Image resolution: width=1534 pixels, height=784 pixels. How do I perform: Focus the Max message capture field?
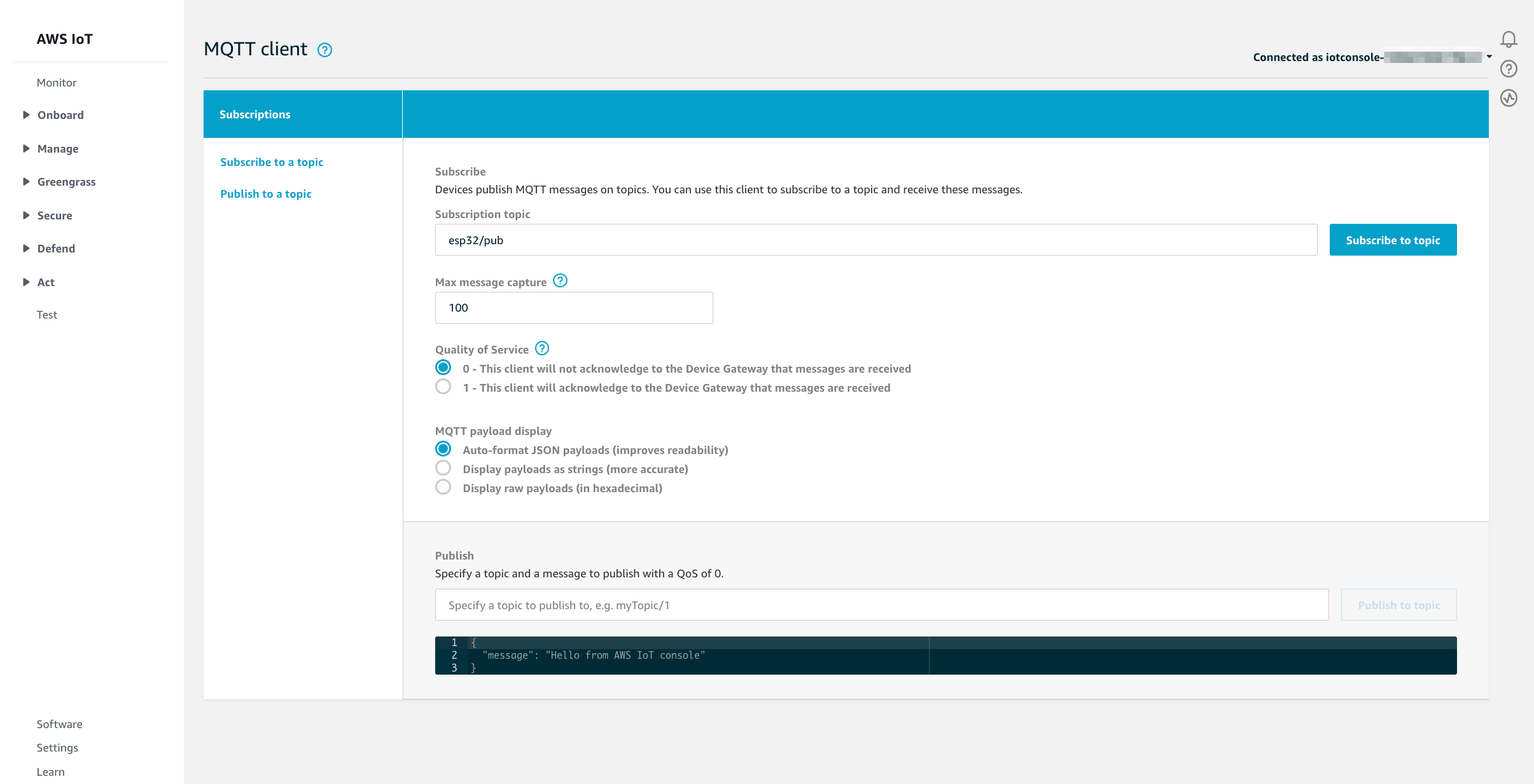pos(574,308)
